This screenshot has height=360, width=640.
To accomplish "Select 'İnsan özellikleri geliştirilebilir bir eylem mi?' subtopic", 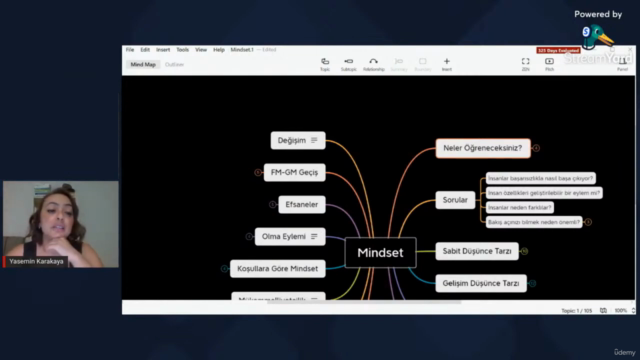I will (x=544, y=193).
